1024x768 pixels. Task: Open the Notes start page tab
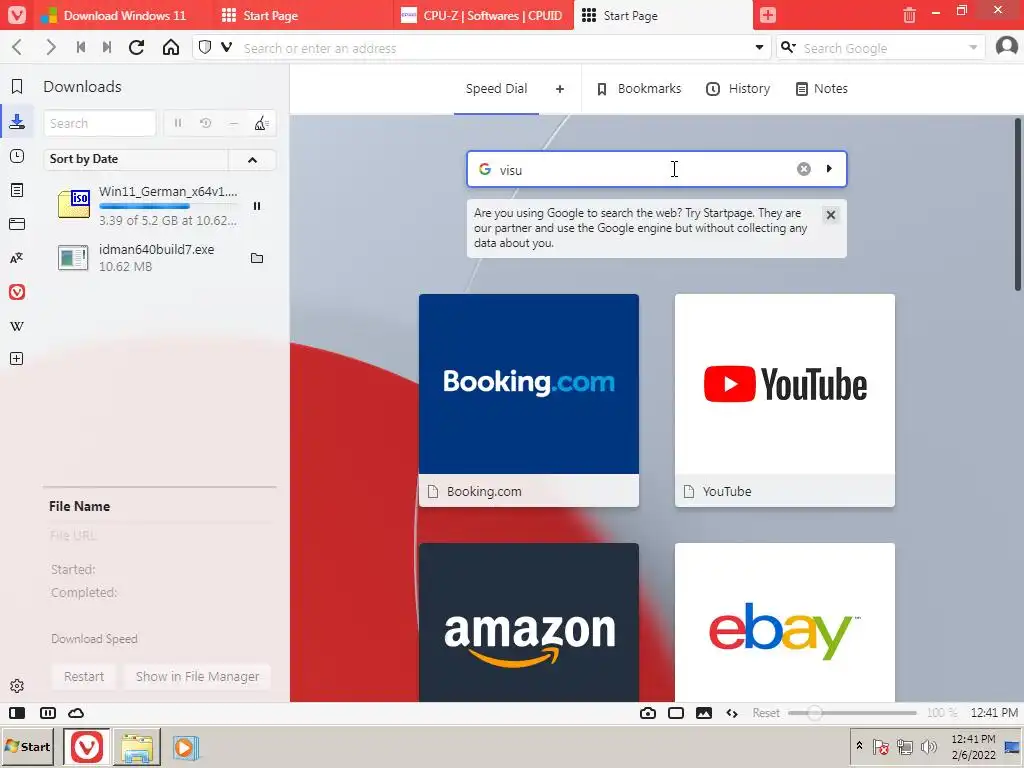[822, 89]
